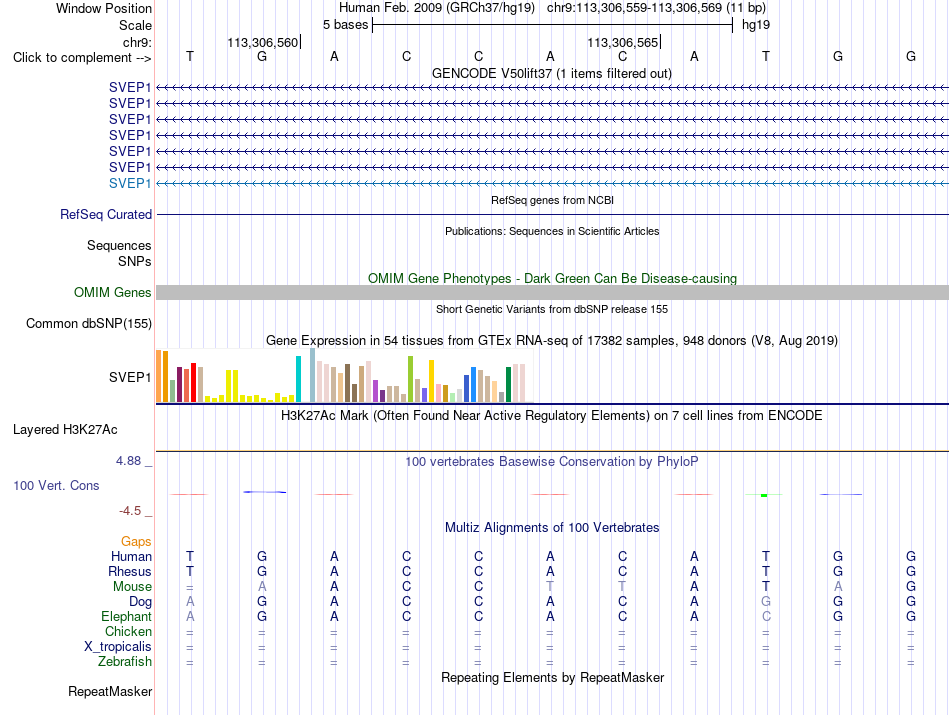Click the SVEP1 label beside the expression chart
Viewport: 950px width, 715px height.
tap(130, 377)
